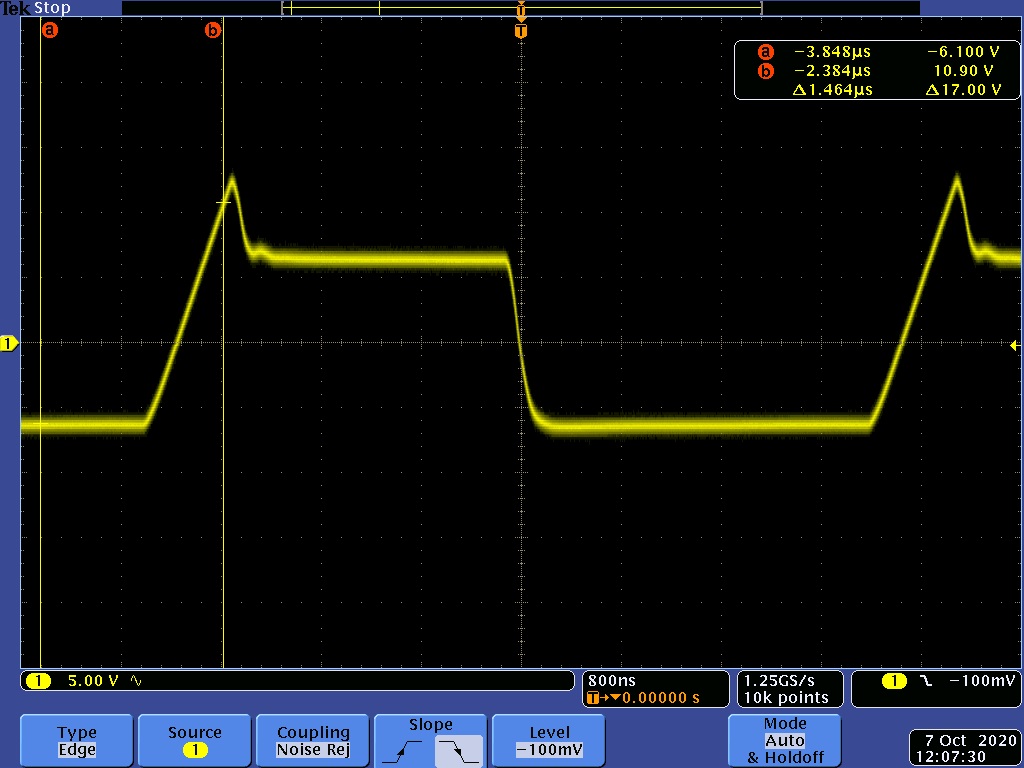Image resolution: width=1024 pixels, height=768 pixels.
Task: Click the date and time display
Action: tap(966, 748)
